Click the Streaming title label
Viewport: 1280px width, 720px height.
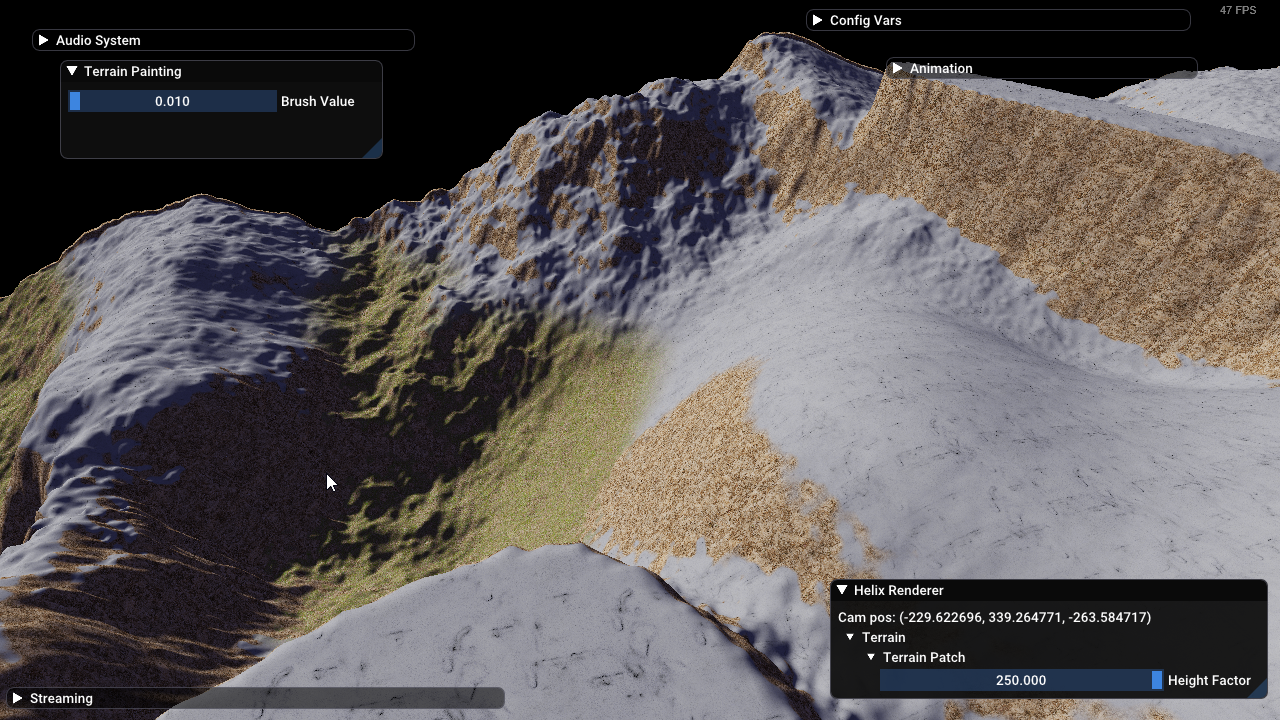click(x=61, y=698)
